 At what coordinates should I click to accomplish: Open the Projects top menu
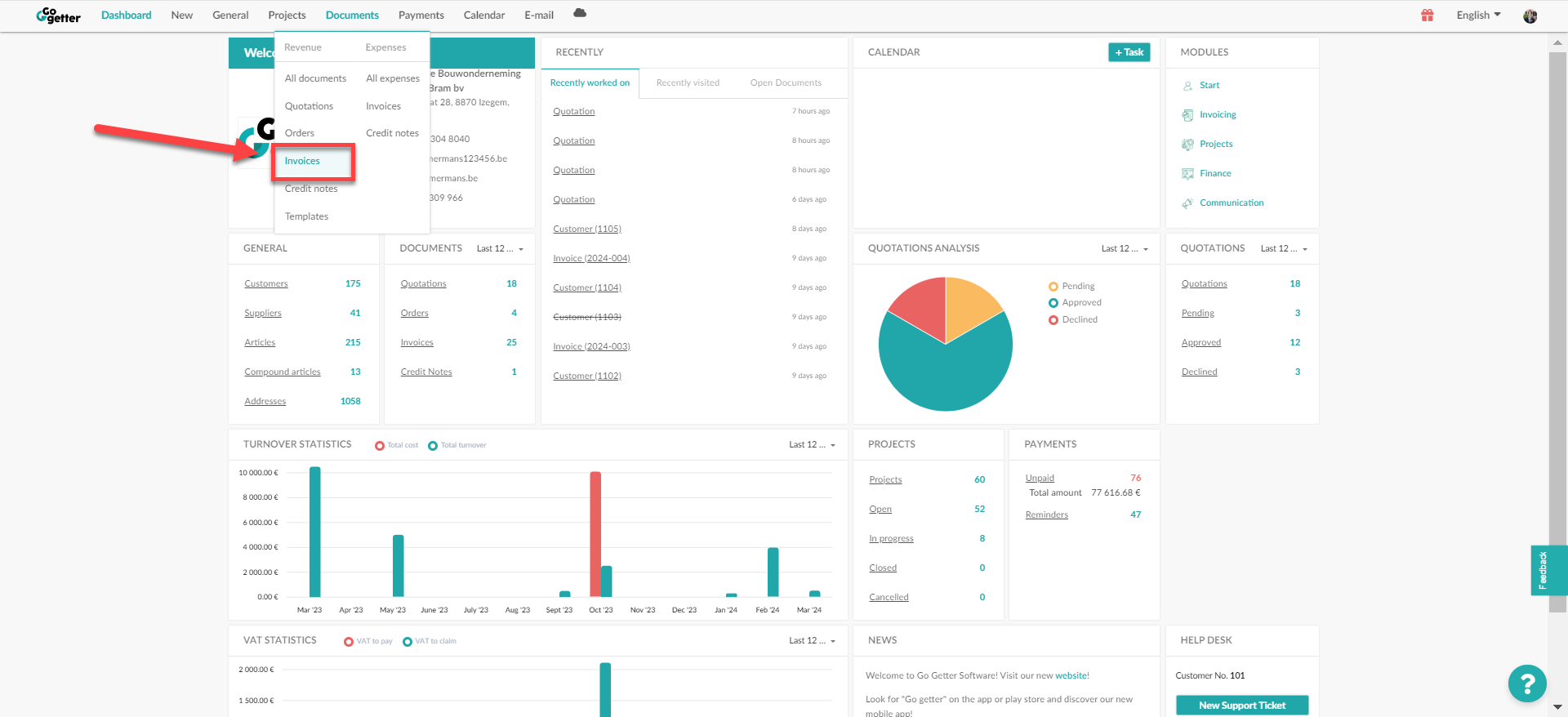click(287, 15)
